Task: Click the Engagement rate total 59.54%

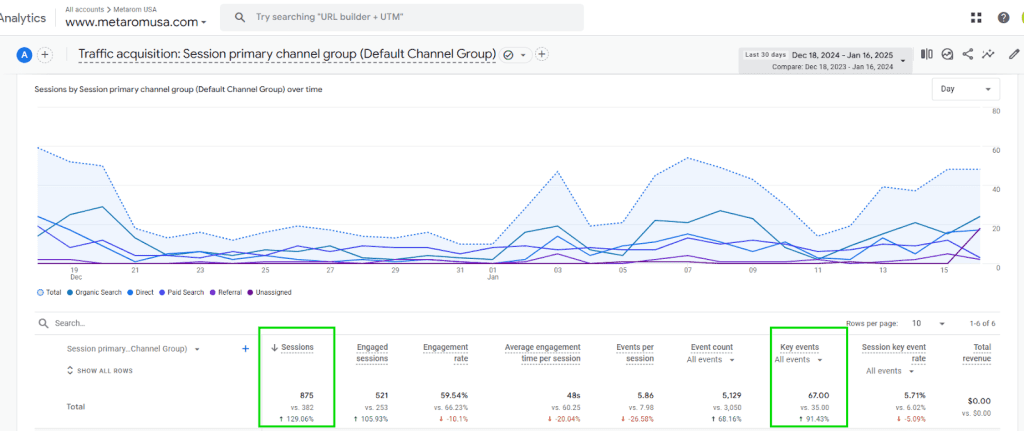Action: click(x=454, y=396)
